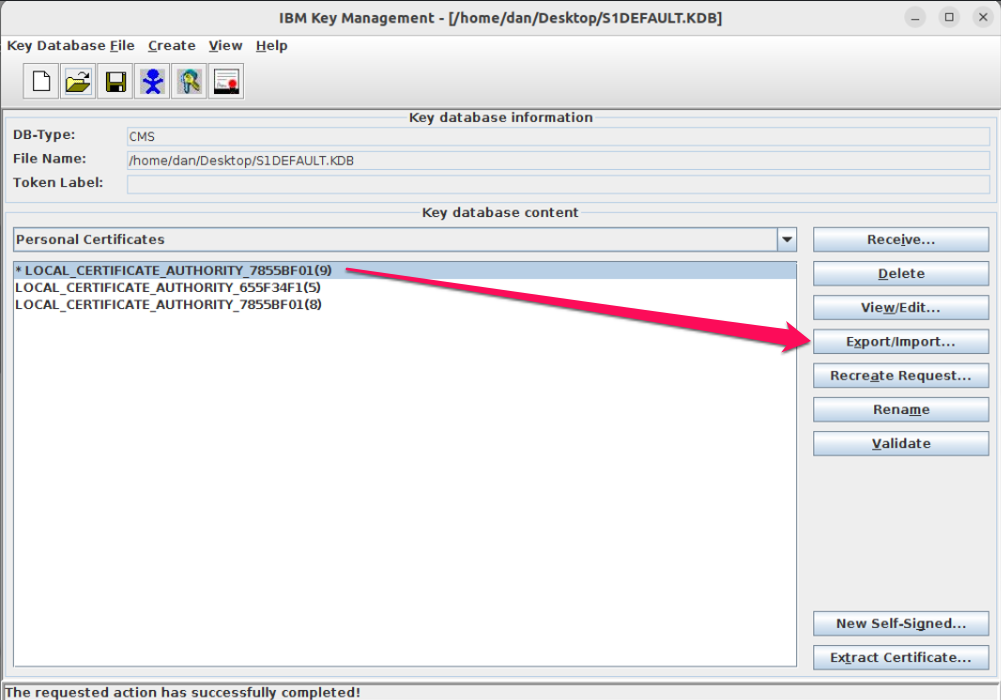Image resolution: width=1001 pixels, height=700 pixels.
Task: Open the Create menu
Action: pos(171,45)
